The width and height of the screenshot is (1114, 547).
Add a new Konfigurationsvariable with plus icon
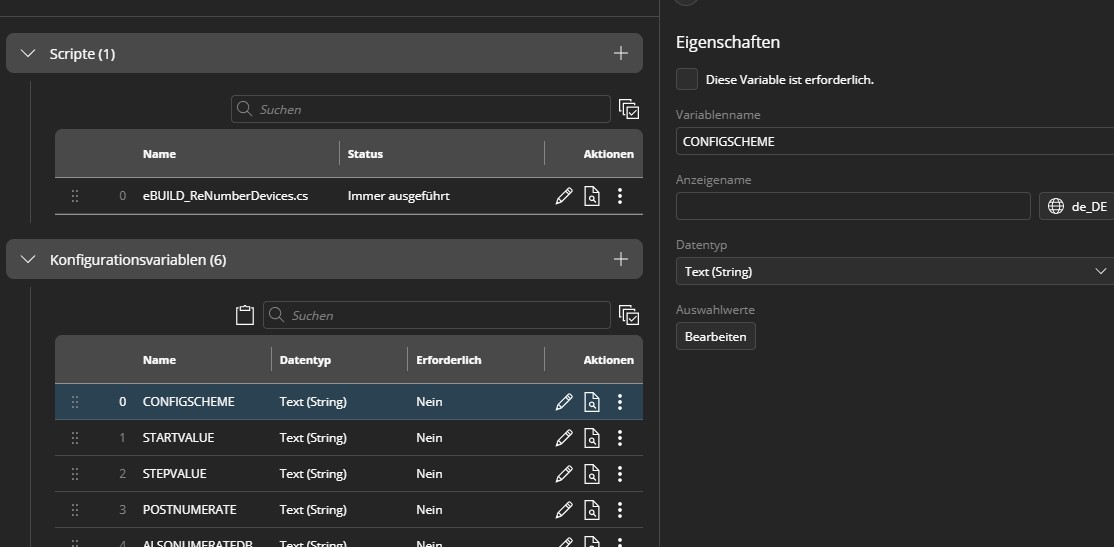point(620,259)
